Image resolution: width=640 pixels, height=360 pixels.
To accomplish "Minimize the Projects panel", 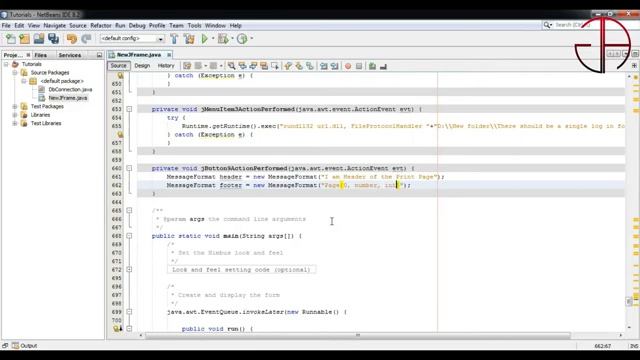I will pos(99,55).
